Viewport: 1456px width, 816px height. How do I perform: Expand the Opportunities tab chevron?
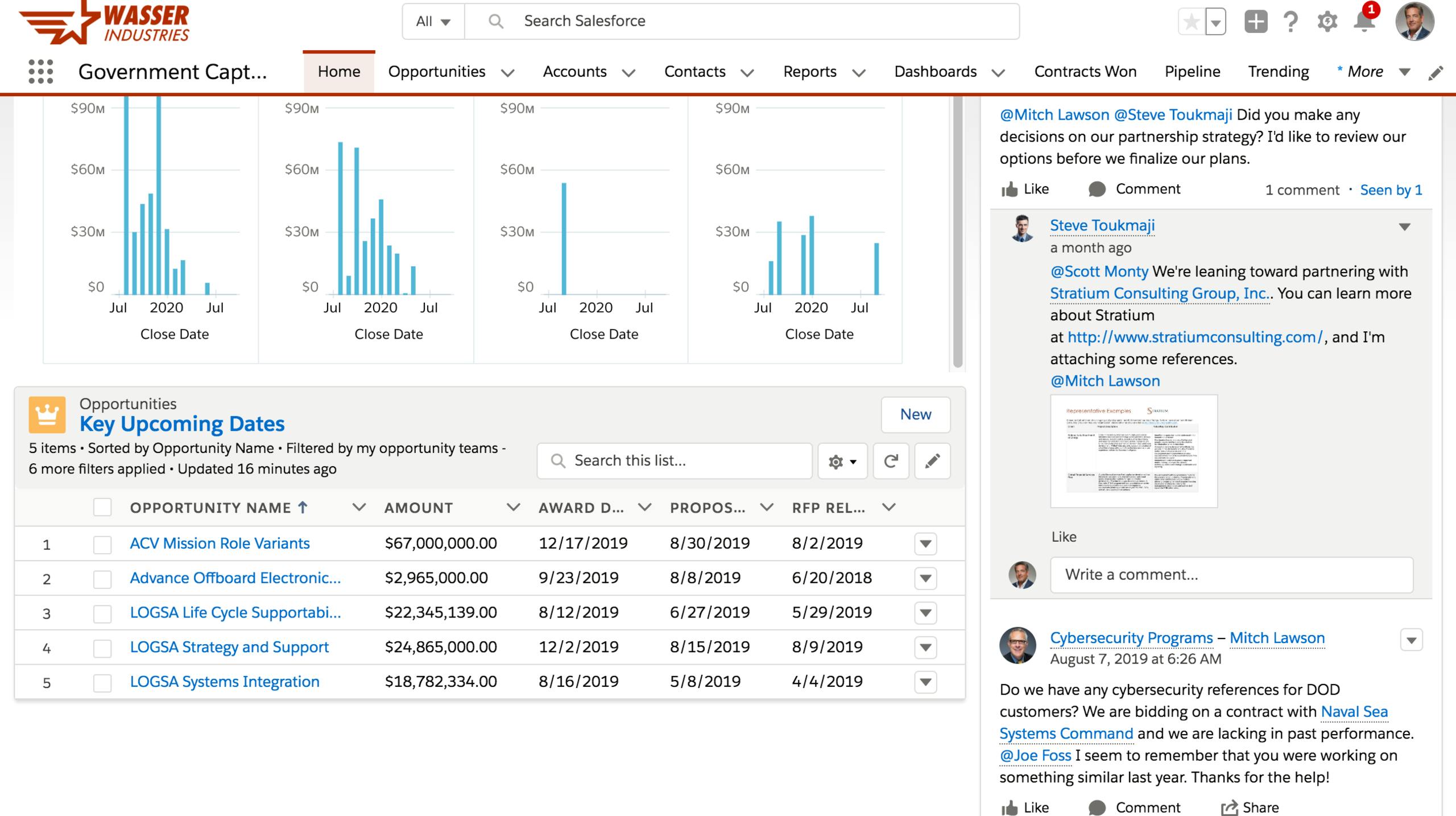[508, 73]
